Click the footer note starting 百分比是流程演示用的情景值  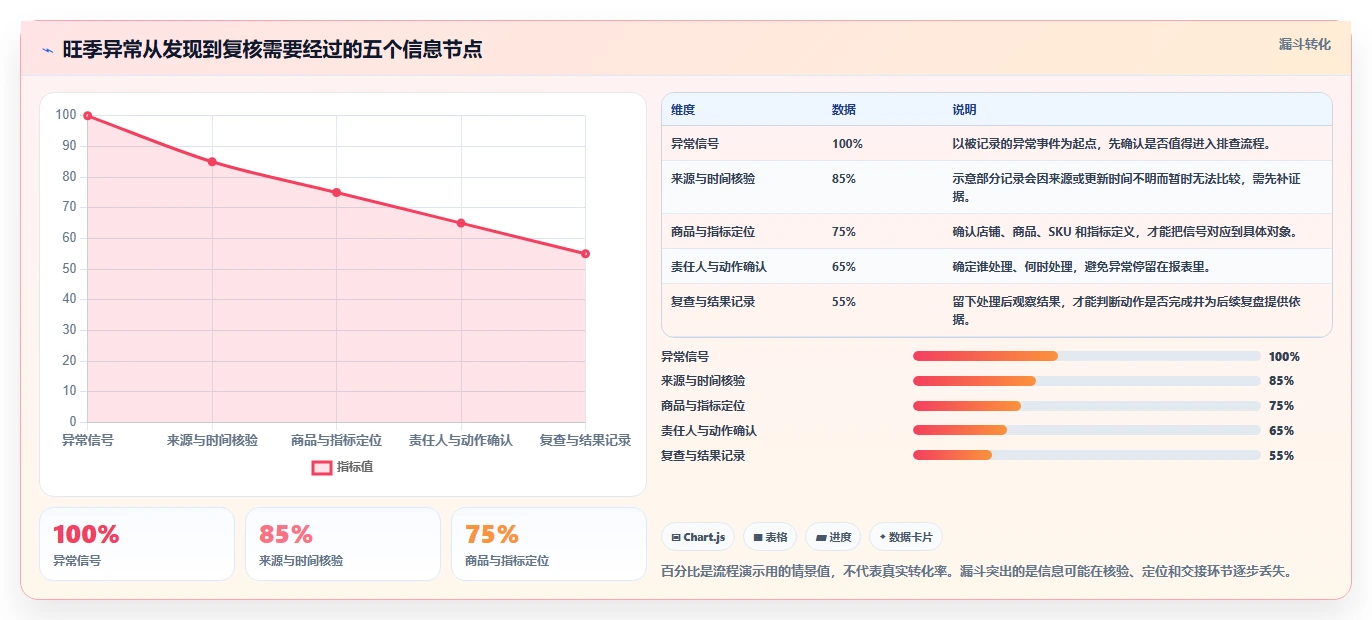tap(980, 572)
